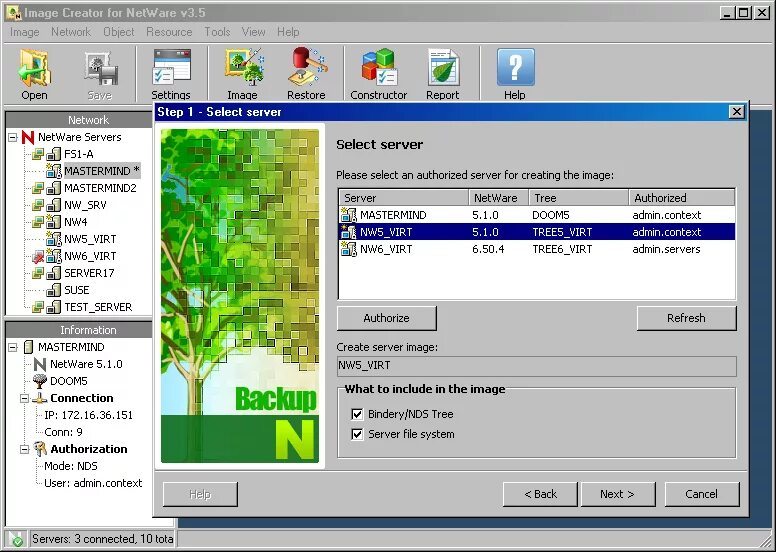Click admin.servers cell in server list
Viewport: 776px width, 552px height.
pyautogui.click(x=666, y=249)
